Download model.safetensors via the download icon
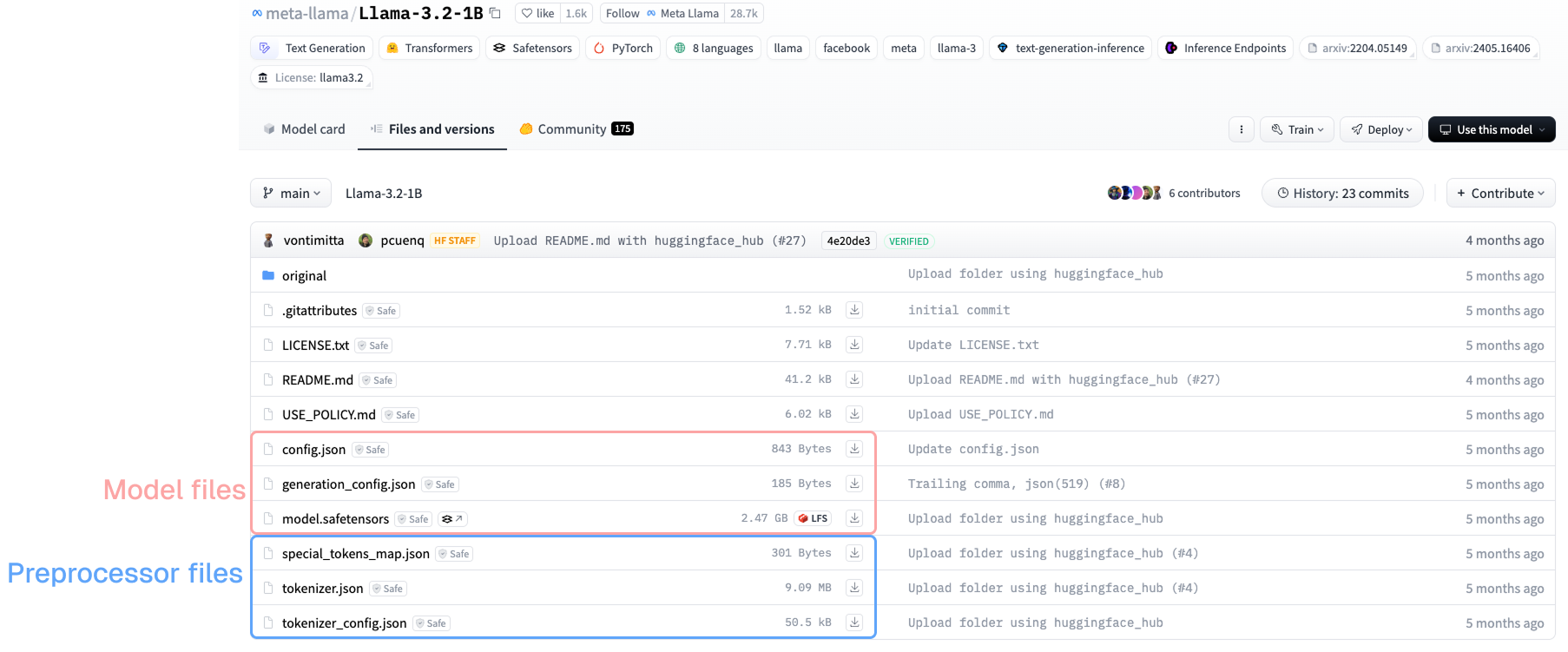This screenshot has height=652, width=1568. point(854,518)
